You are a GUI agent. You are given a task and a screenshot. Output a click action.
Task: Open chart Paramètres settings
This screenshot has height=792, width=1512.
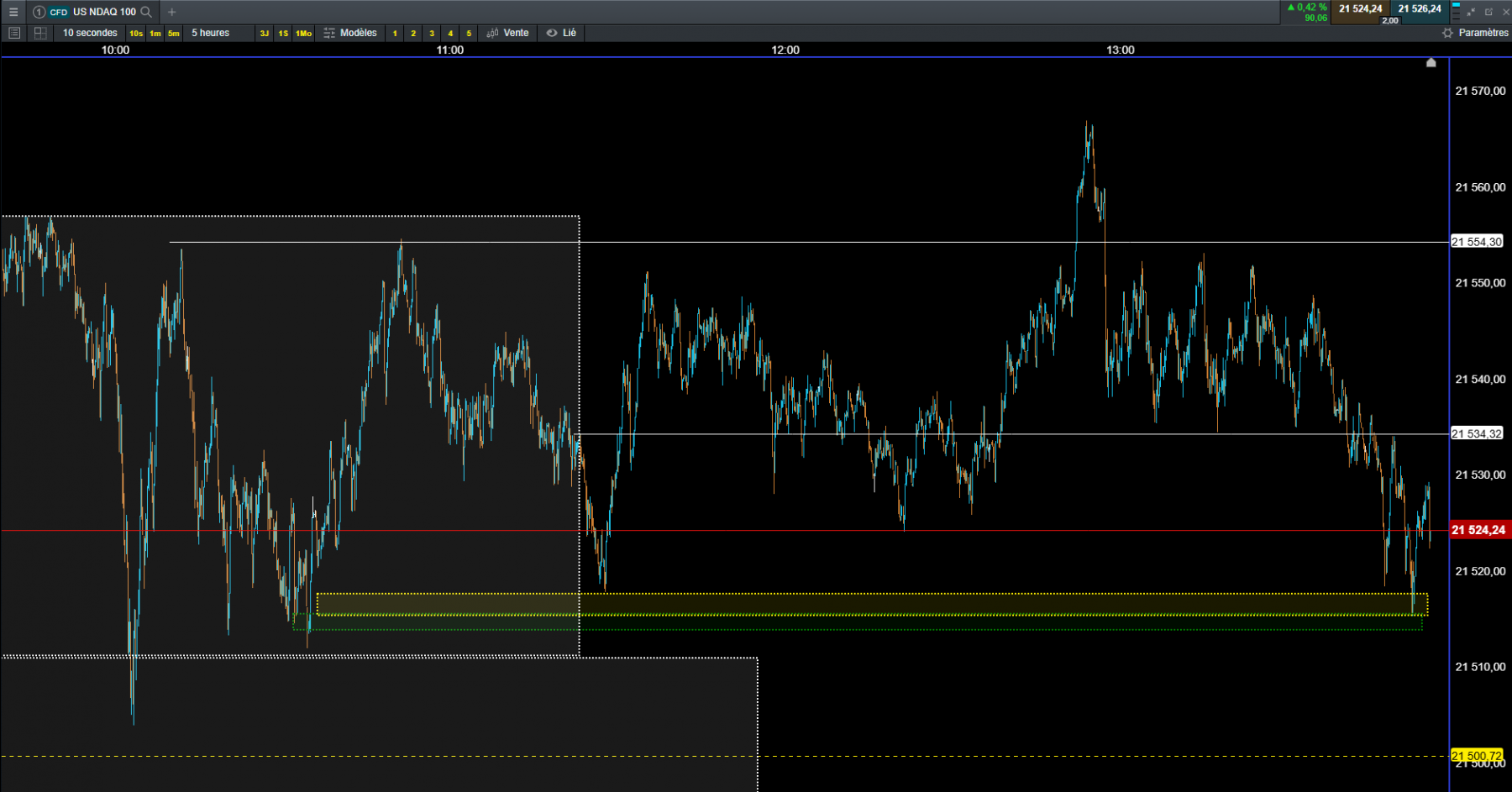click(1475, 33)
